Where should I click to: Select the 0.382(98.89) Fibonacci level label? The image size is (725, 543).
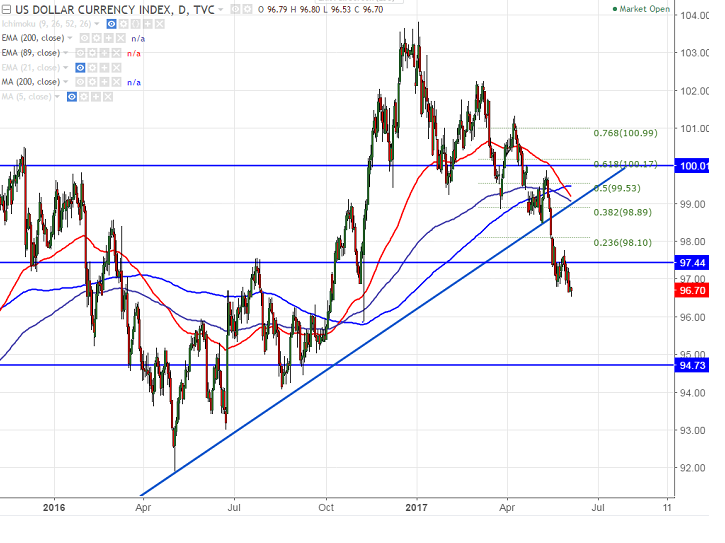click(622, 212)
